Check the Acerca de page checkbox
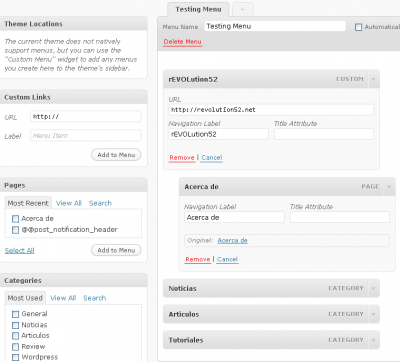Screen dimensions: 400x362 tap(15, 219)
